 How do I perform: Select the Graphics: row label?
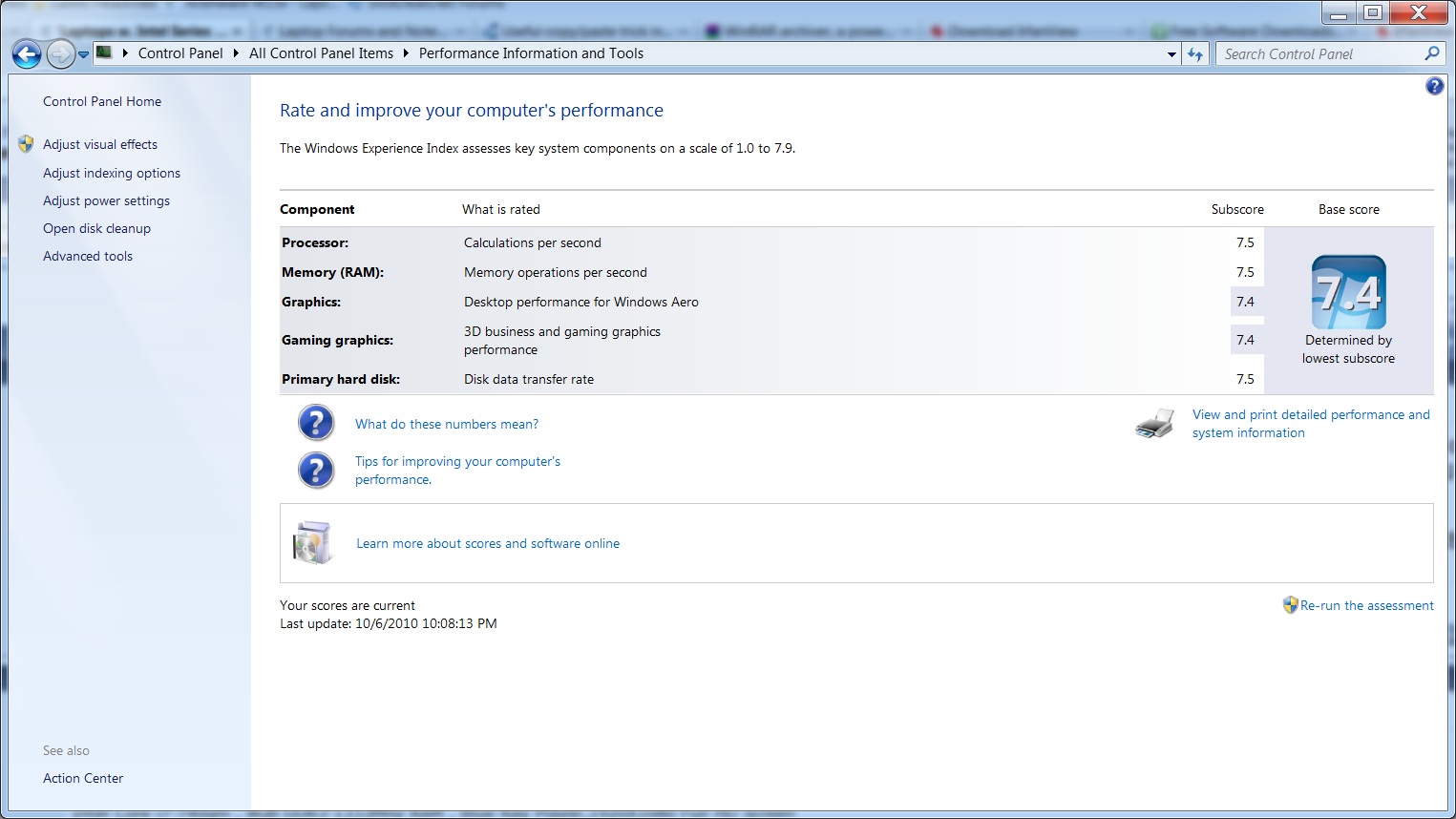(311, 302)
